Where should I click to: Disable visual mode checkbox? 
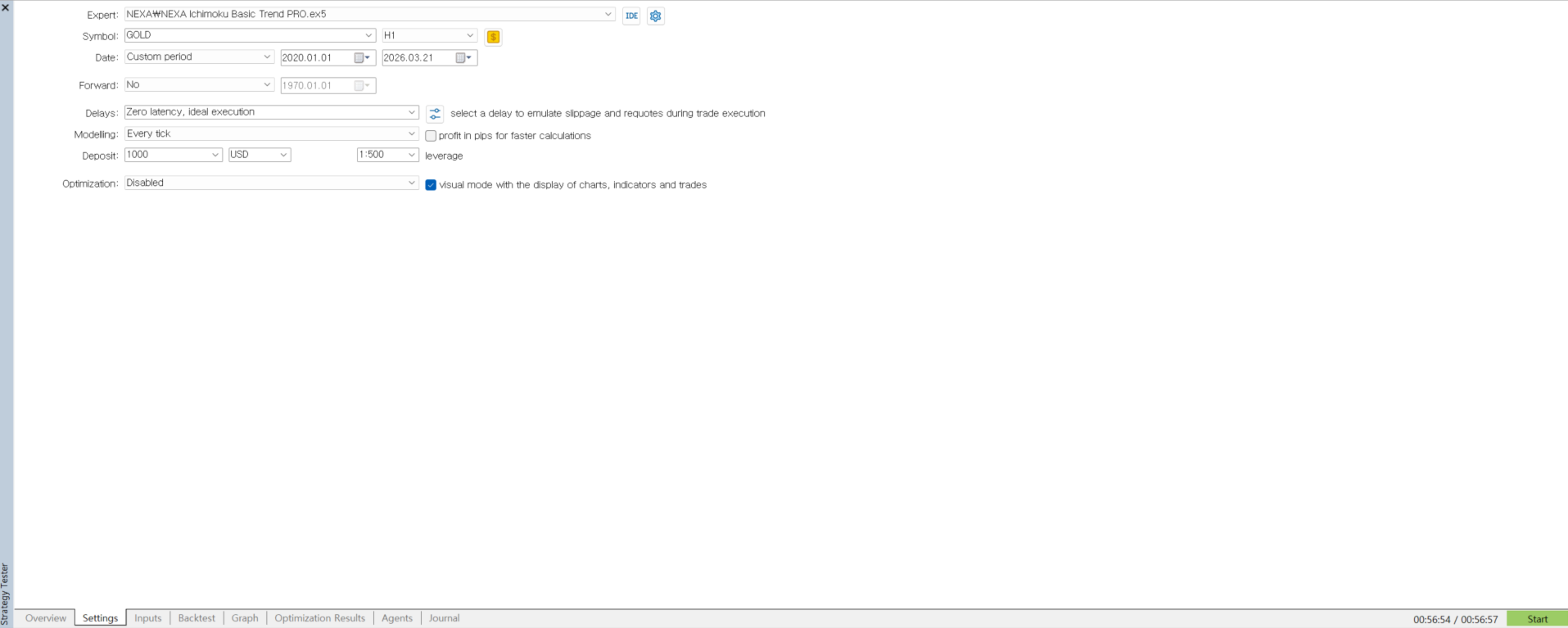click(431, 185)
